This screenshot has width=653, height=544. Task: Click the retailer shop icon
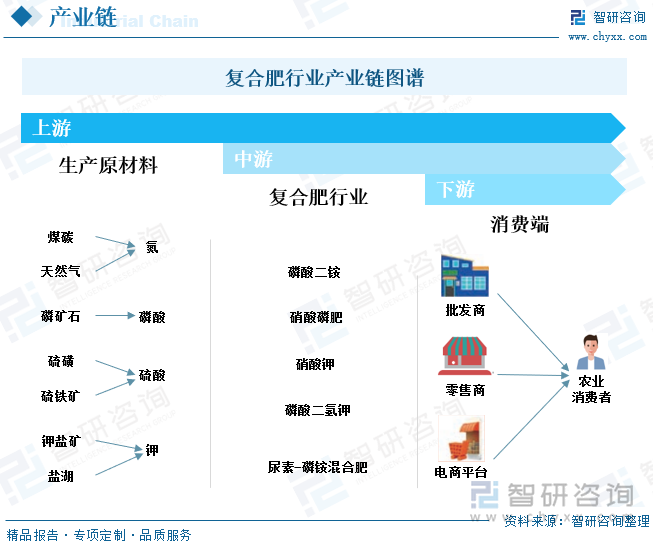click(x=465, y=358)
